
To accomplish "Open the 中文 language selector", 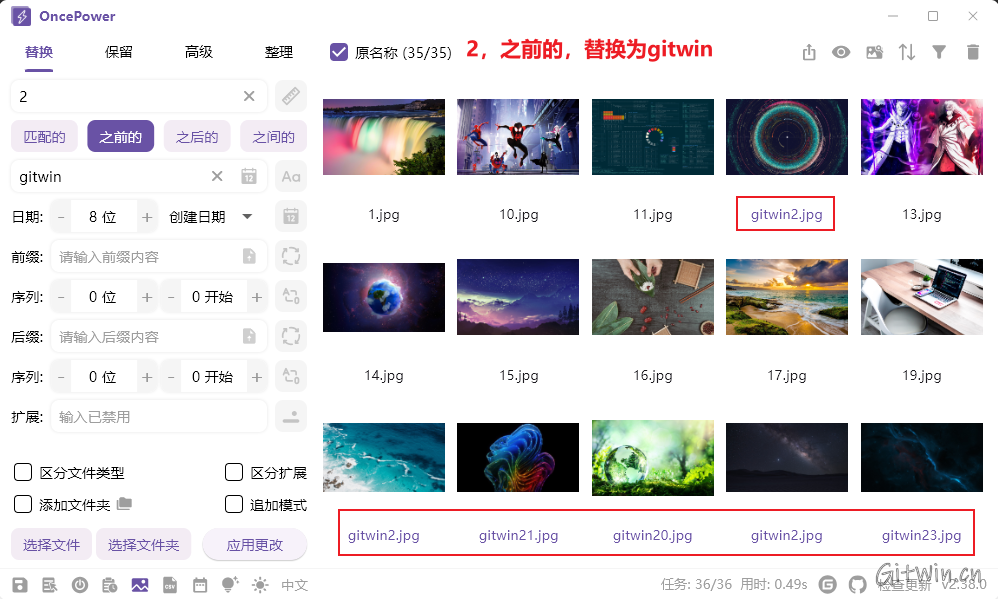I will coord(294,585).
